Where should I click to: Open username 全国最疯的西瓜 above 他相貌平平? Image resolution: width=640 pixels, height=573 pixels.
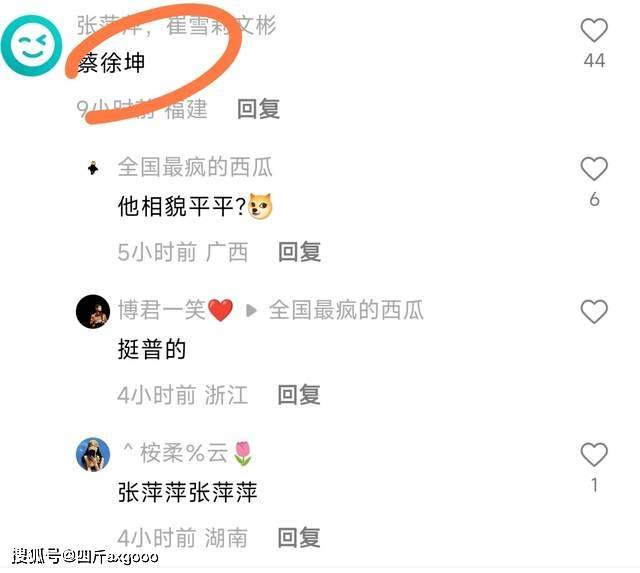[195, 167]
